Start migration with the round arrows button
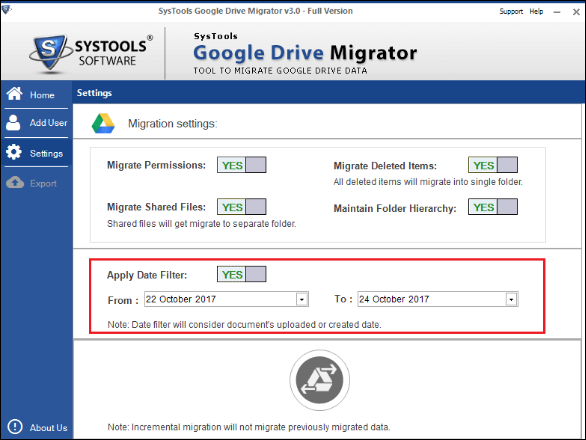Viewport: 586px width, 440px height. (320, 380)
